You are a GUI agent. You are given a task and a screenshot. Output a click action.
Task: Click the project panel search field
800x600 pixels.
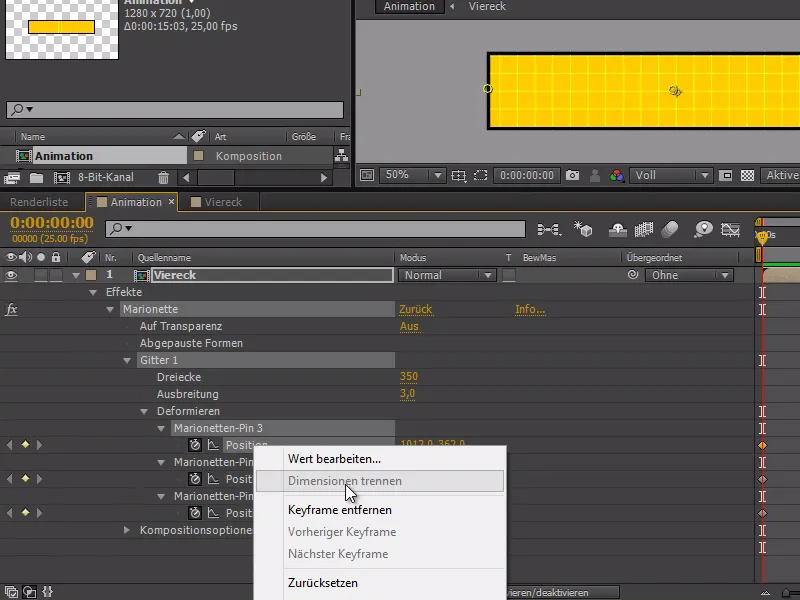(x=175, y=110)
